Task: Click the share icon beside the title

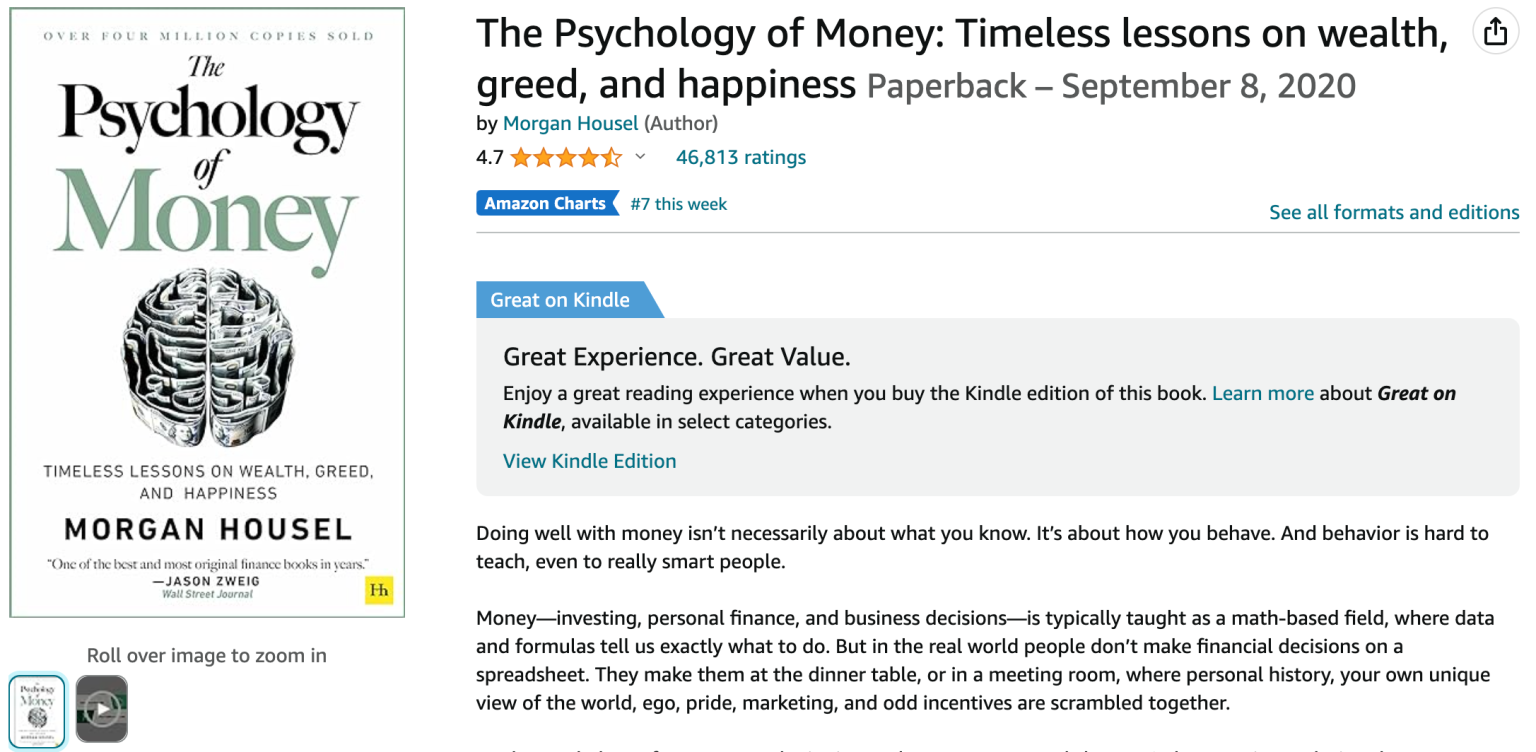Action: point(1495,33)
